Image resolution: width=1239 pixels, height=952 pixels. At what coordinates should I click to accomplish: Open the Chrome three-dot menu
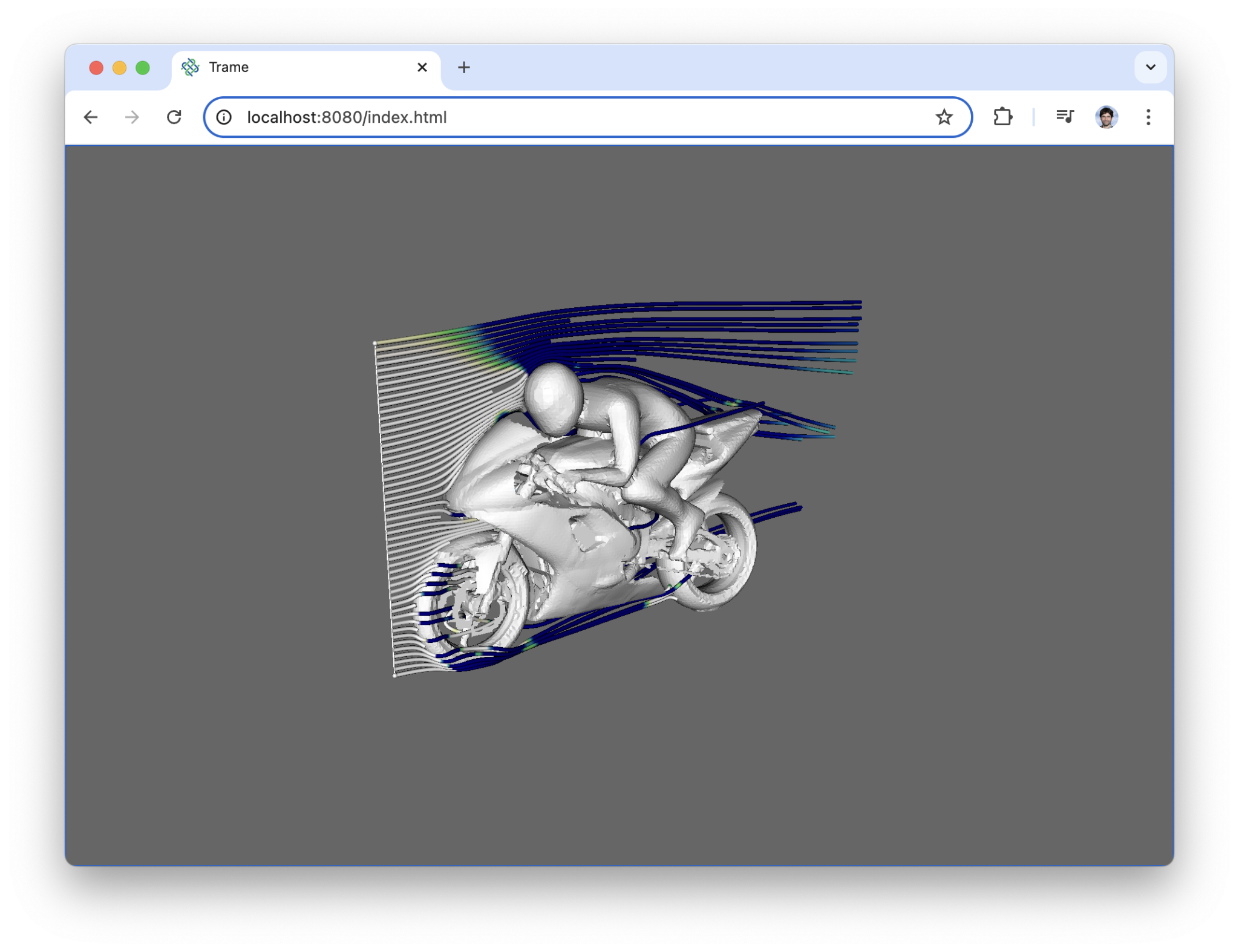point(1148,117)
